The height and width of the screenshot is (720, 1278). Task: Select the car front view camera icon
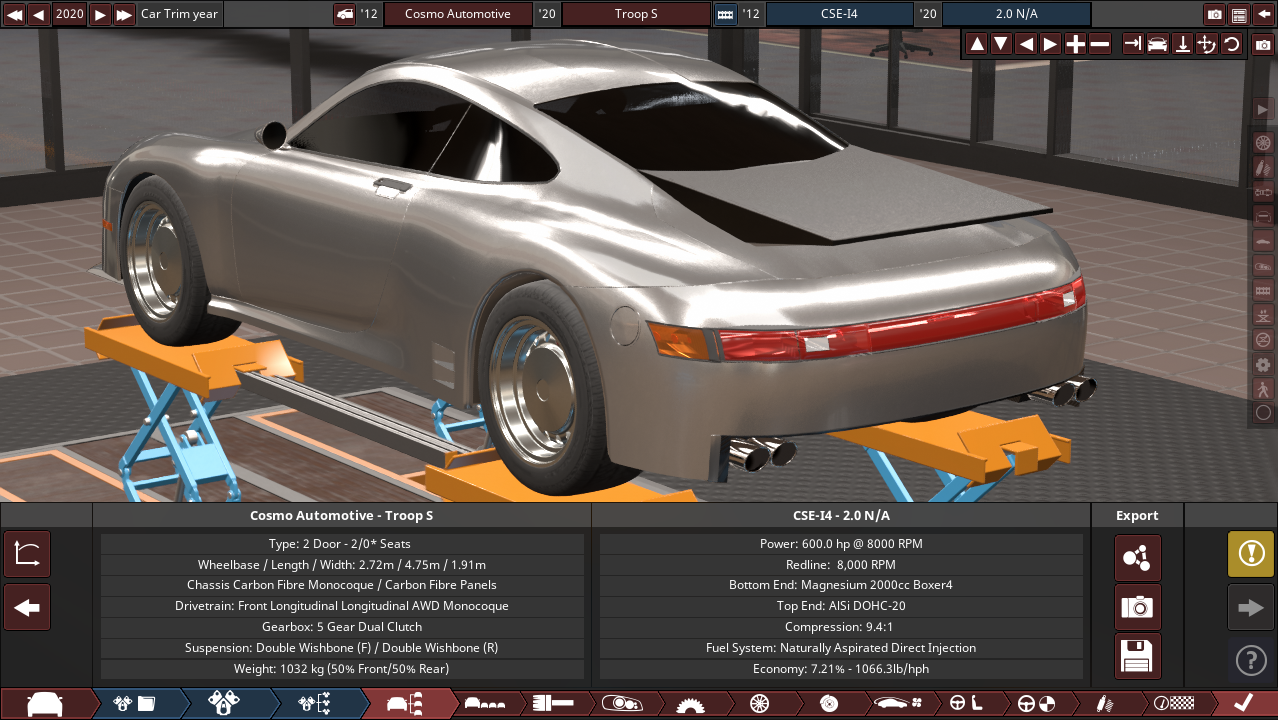pyautogui.click(x=1158, y=44)
